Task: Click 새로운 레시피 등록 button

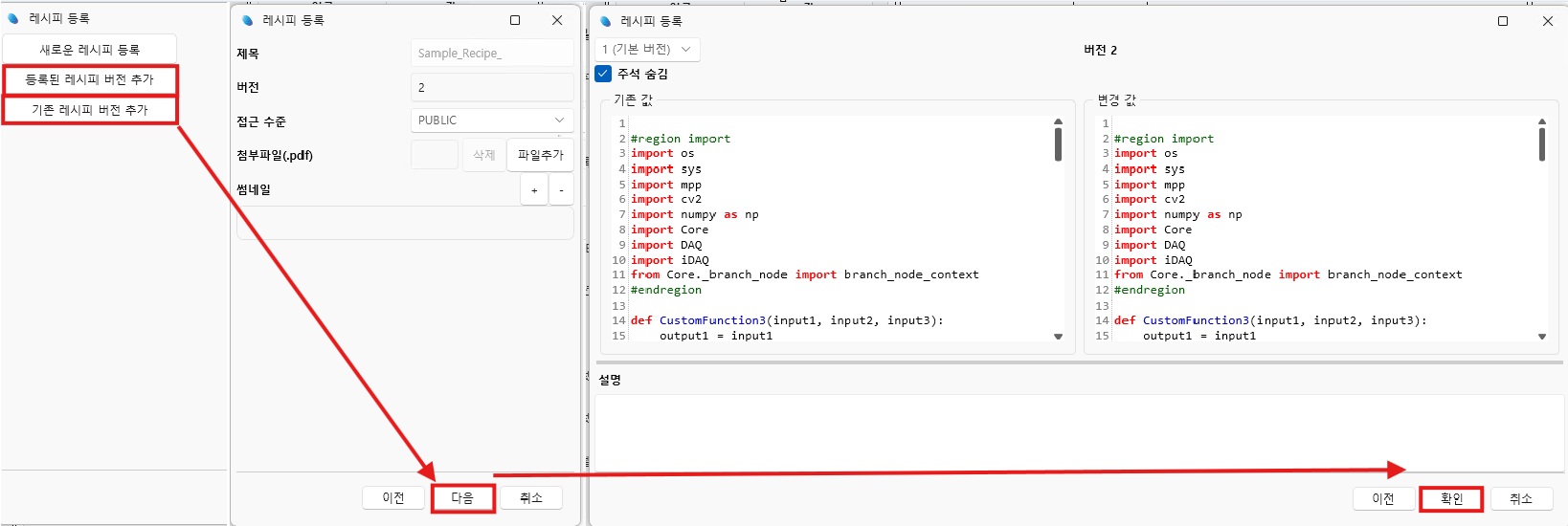Action: point(89,50)
